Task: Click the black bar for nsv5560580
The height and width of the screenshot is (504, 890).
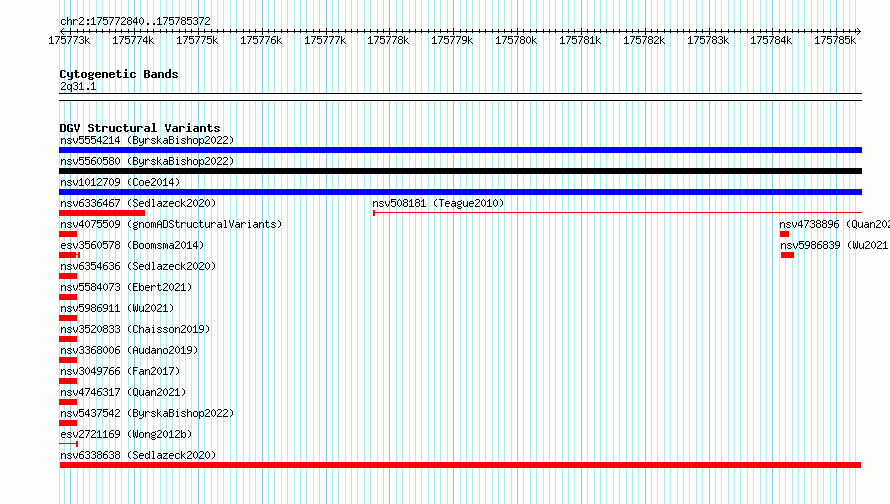Action: coord(460,171)
